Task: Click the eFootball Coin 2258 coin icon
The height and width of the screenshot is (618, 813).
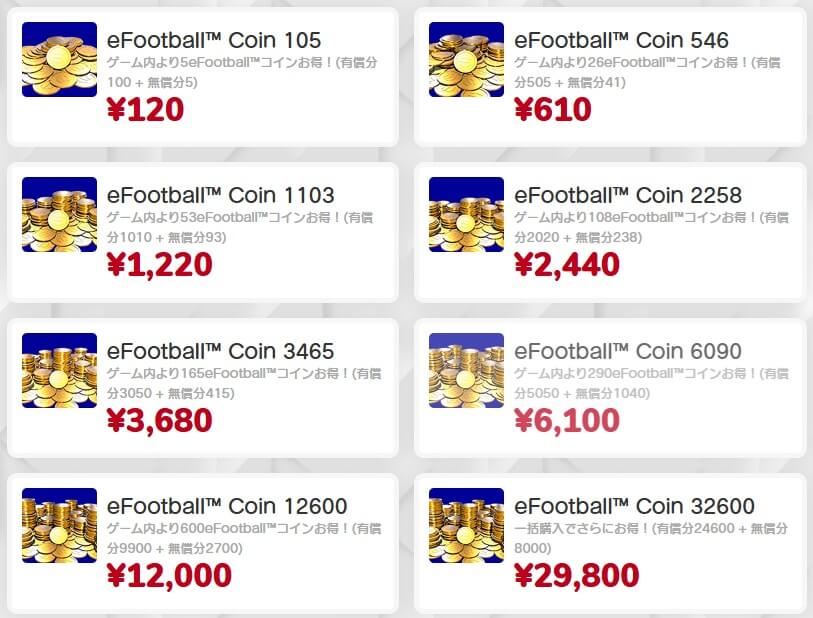Action: 466,215
